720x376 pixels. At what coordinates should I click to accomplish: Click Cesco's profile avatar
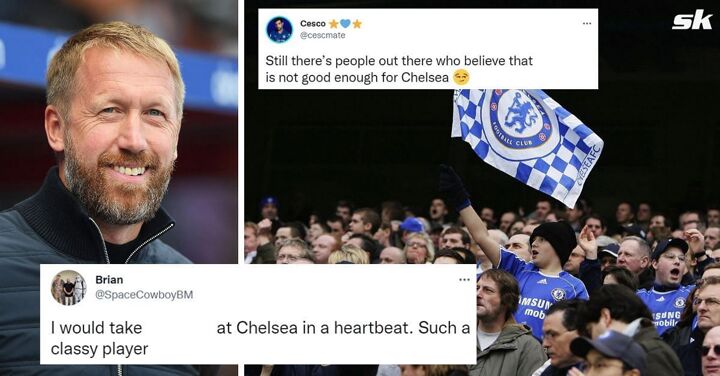(x=280, y=29)
